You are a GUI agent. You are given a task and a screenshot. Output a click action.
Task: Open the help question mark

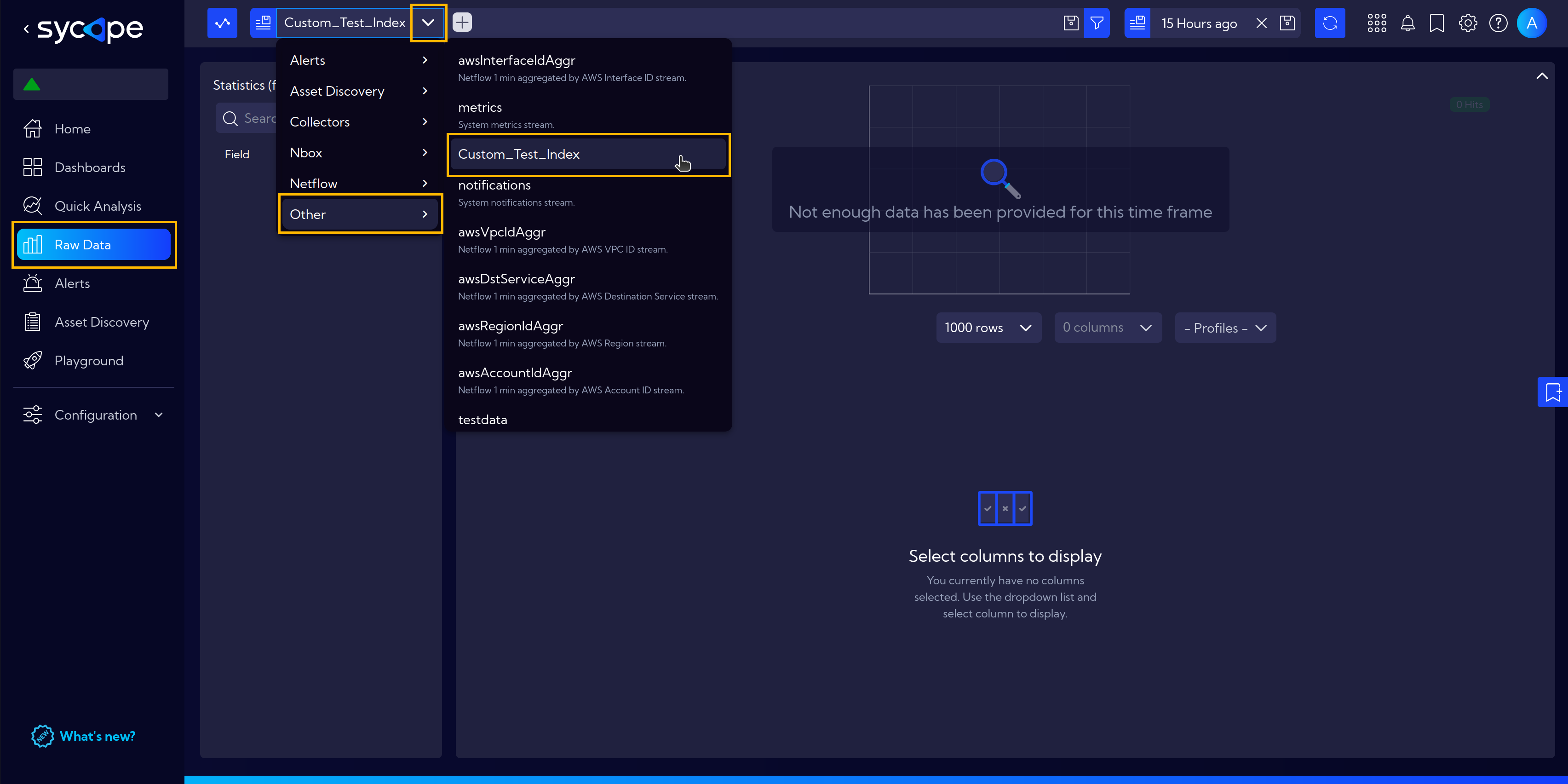pyautogui.click(x=1498, y=23)
